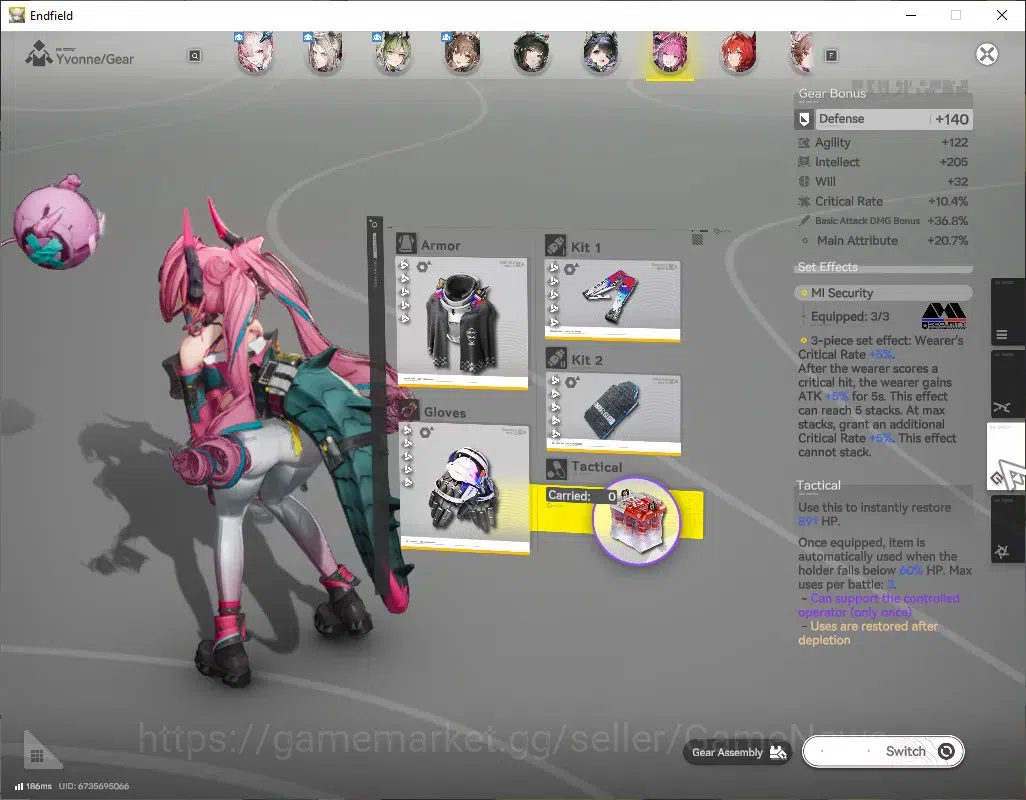Select the red-haired operator portrait
This screenshot has height=800, width=1026.
tap(738, 53)
